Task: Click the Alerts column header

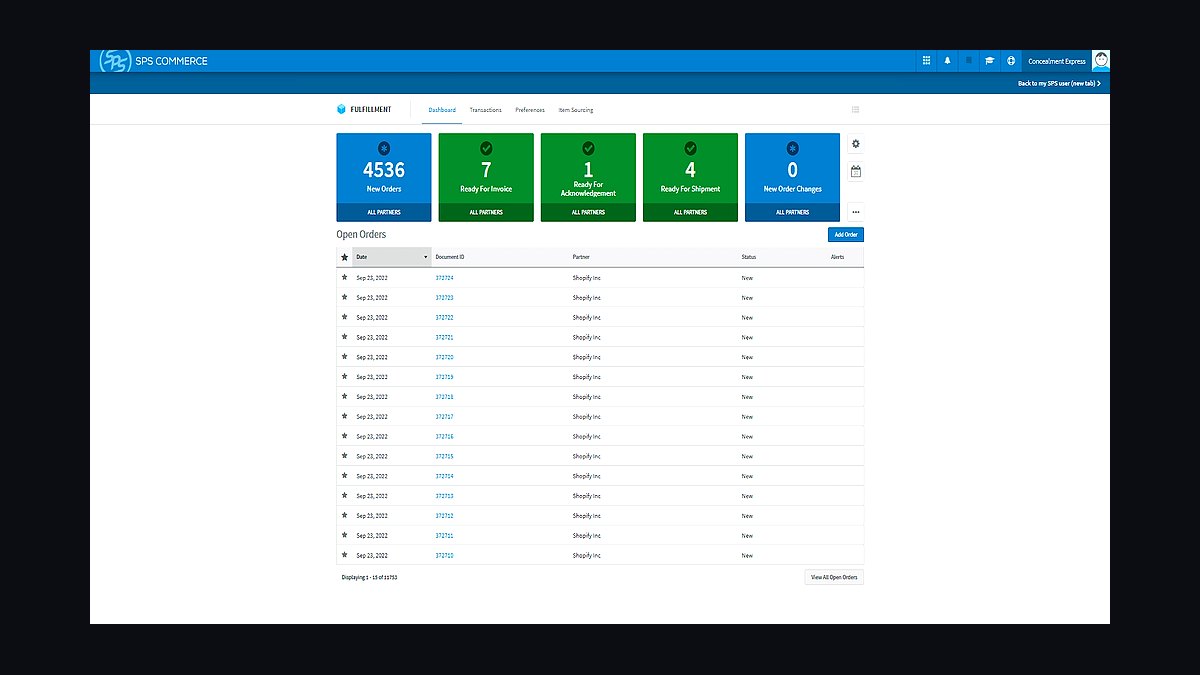Action: click(x=838, y=257)
